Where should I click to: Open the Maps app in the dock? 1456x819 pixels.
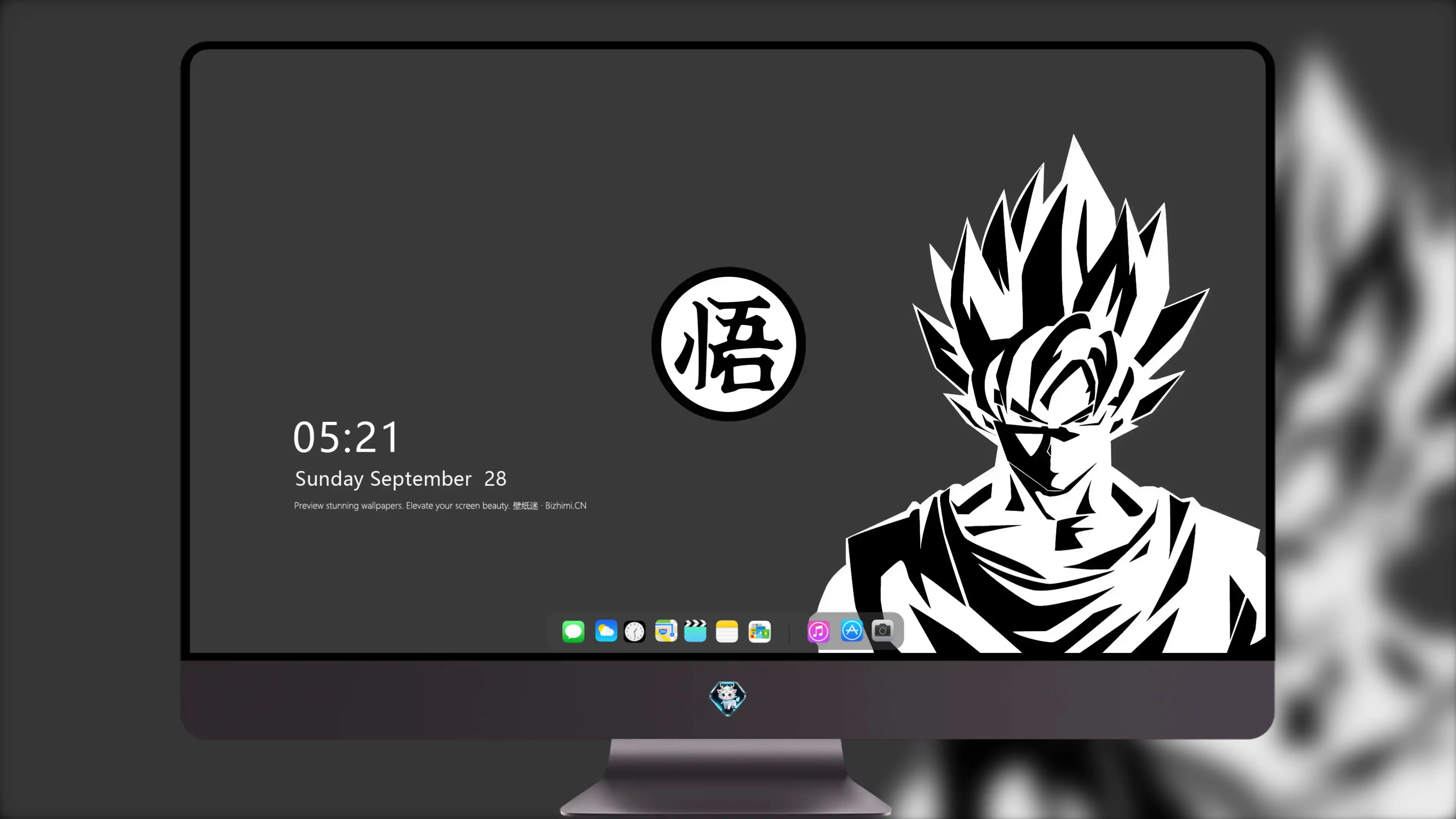pyautogui.click(x=666, y=631)
